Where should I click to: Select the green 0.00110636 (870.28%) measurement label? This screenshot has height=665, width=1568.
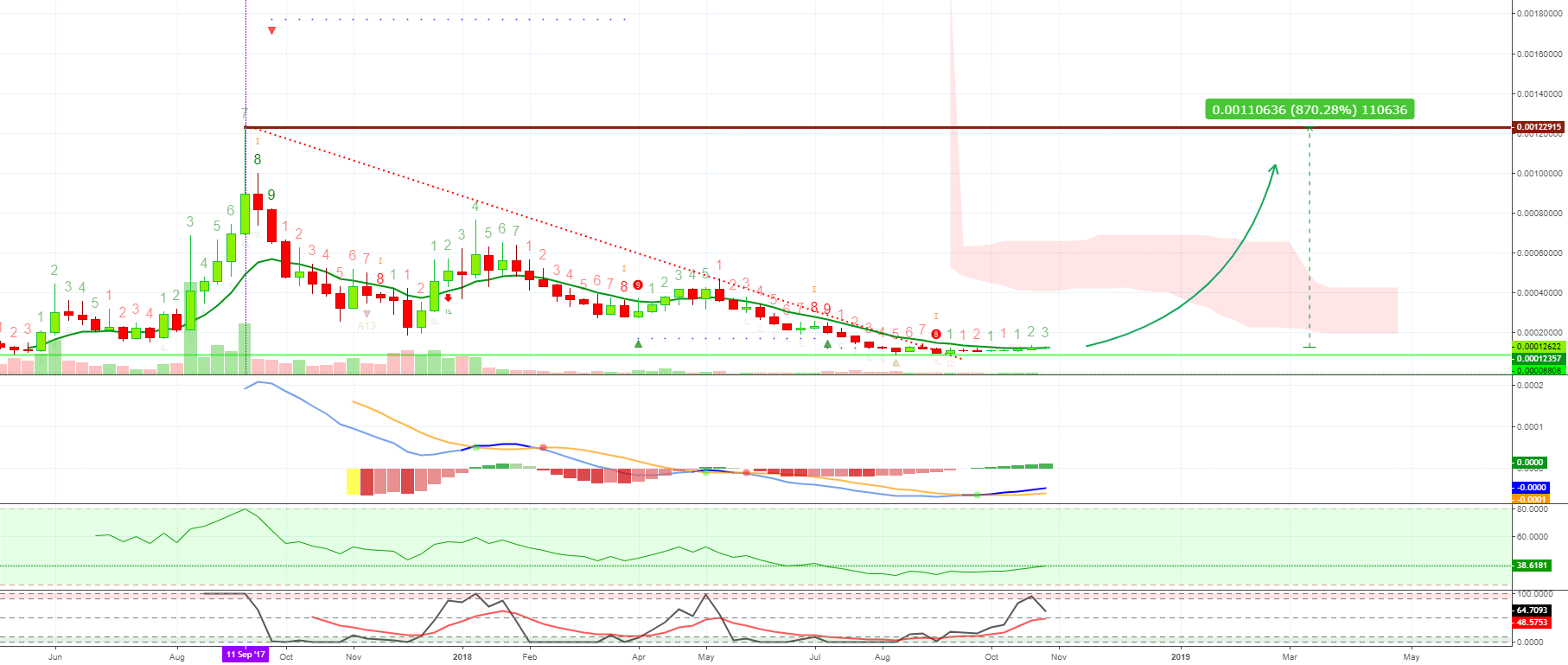click(x=1310, y=110)
